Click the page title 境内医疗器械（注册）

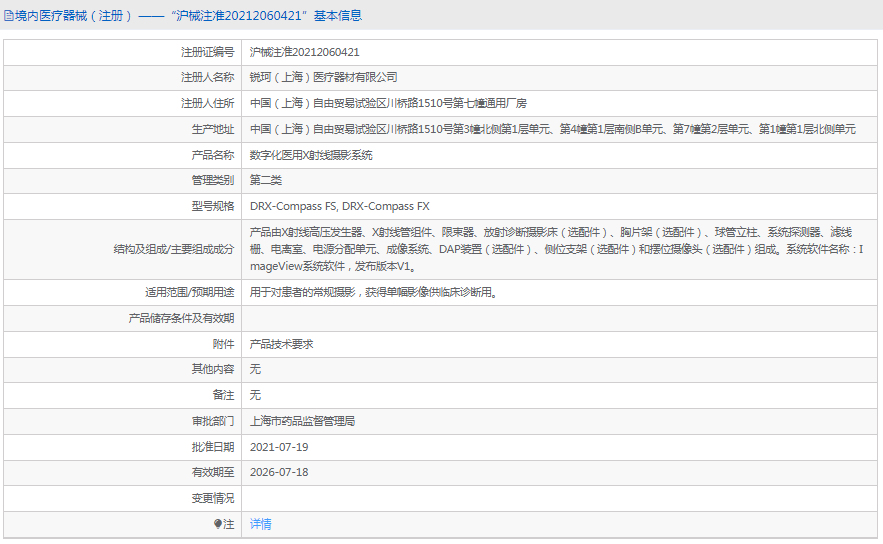click(74, 16)
